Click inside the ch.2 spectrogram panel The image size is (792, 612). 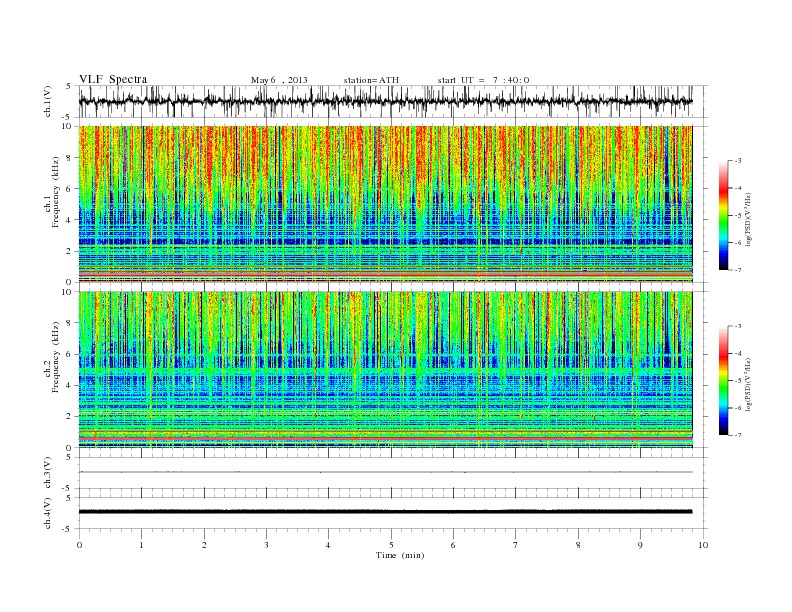click(x=385, y=370)
